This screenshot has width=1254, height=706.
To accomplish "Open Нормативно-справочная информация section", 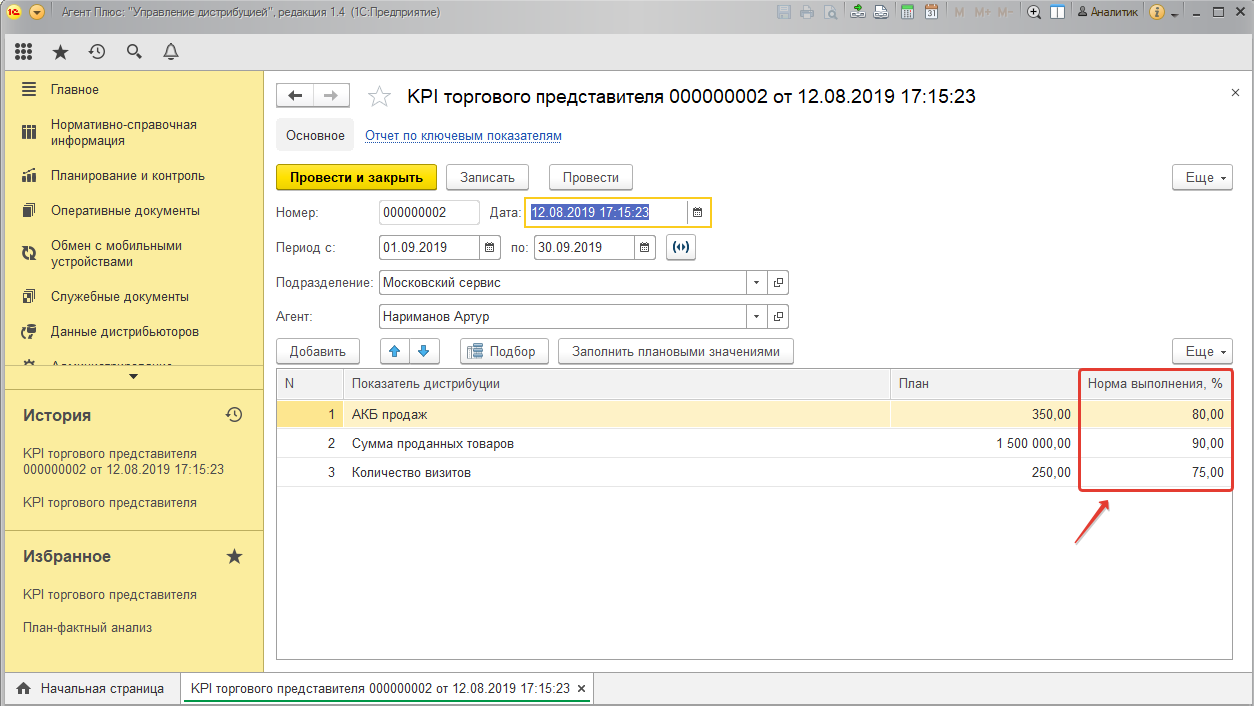I will click(123, 133).
